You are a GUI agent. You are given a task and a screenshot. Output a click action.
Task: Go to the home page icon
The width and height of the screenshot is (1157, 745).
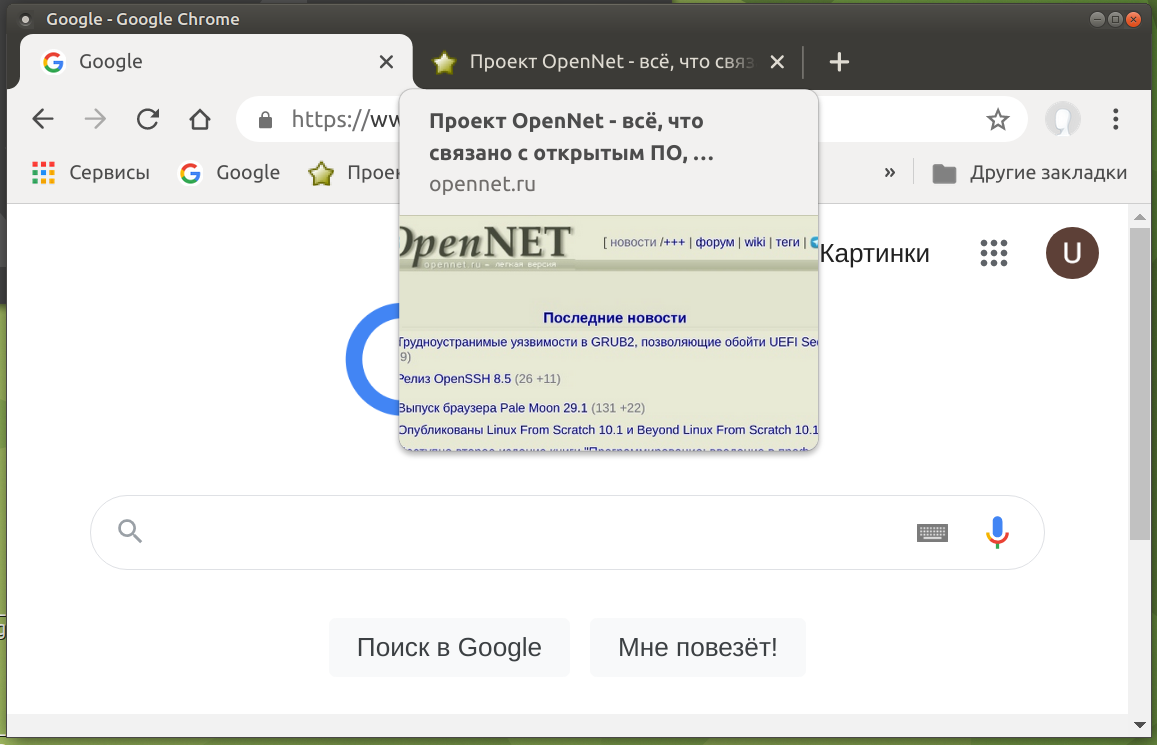pyautogui.click(x=200, y=120)
